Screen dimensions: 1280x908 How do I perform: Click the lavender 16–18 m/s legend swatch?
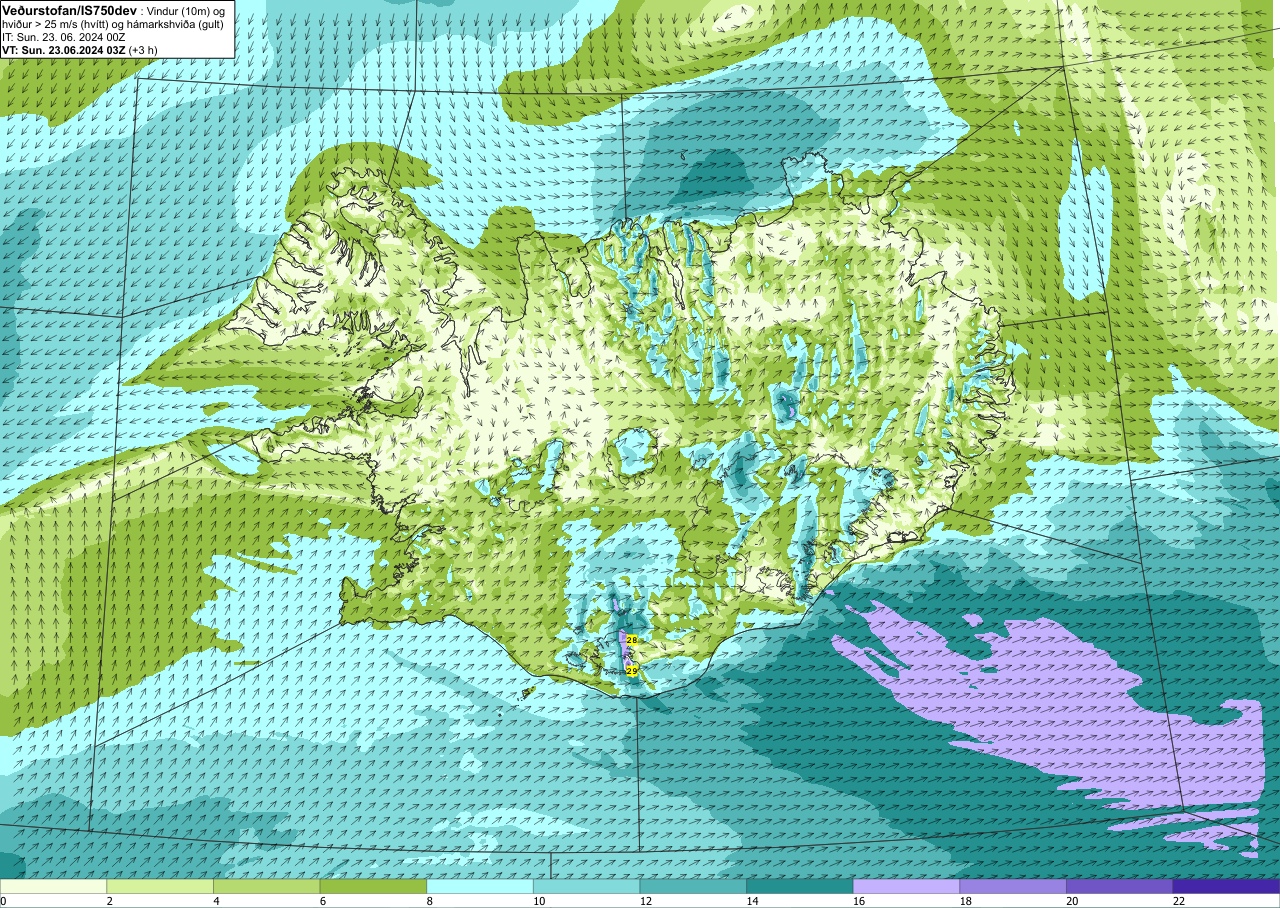(x=907, y=886)
